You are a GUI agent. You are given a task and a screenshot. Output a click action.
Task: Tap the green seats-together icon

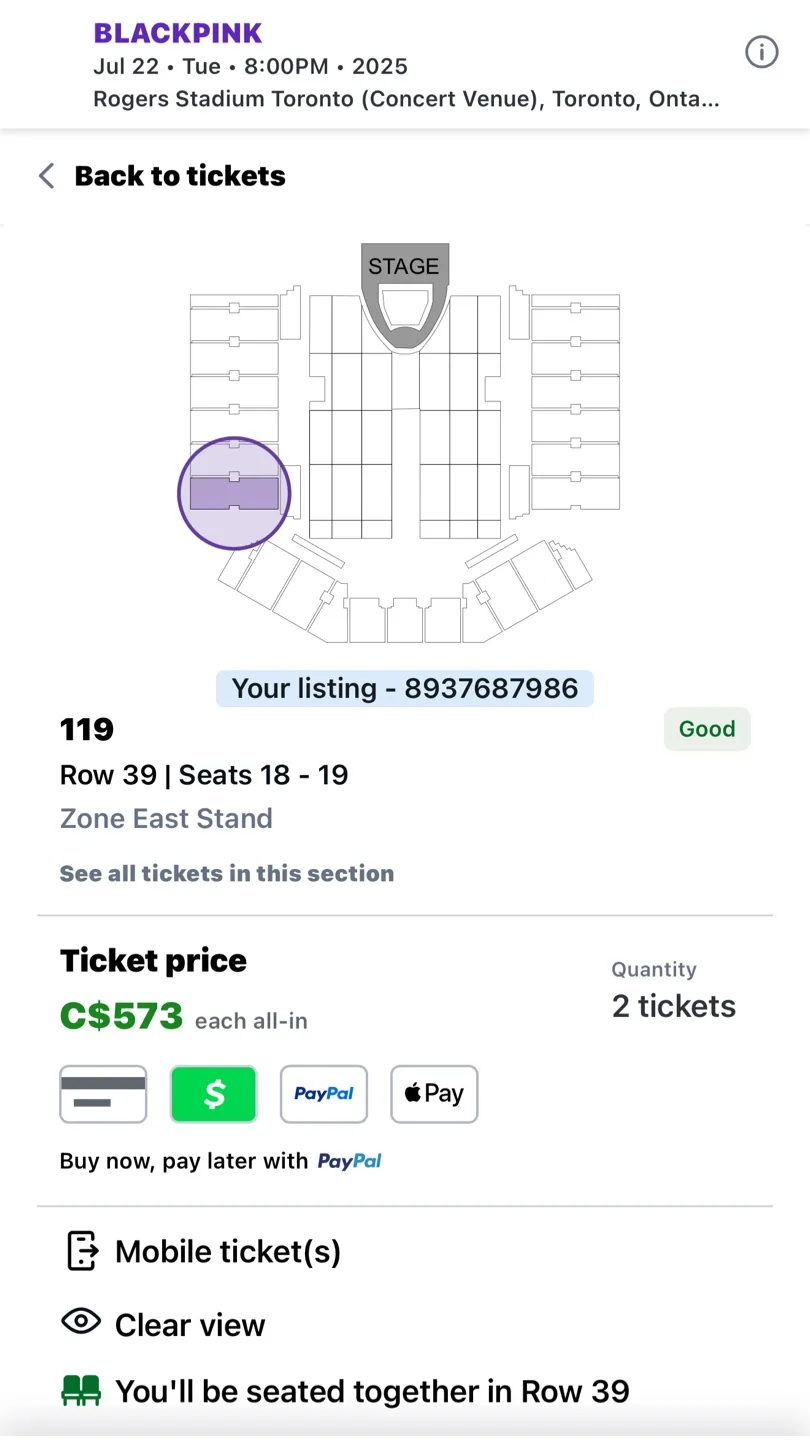tap(81, 1390)
